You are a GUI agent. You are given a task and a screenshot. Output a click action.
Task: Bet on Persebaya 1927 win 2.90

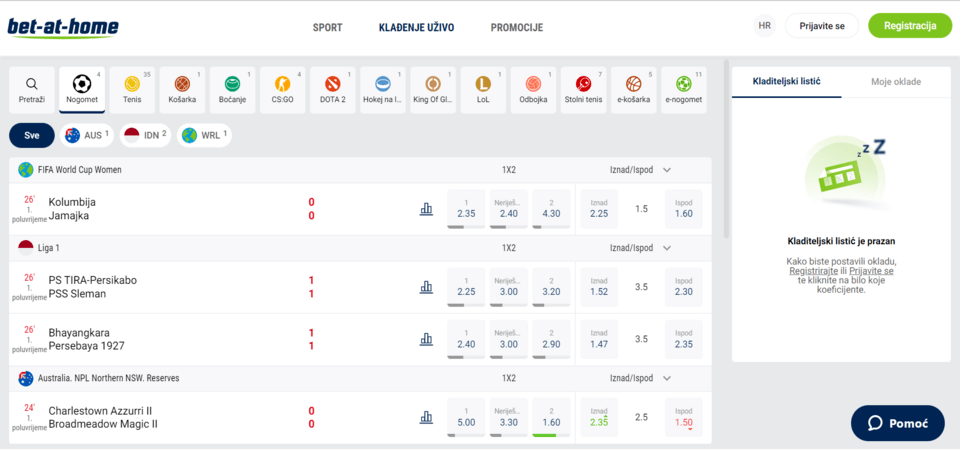(551, 340)
